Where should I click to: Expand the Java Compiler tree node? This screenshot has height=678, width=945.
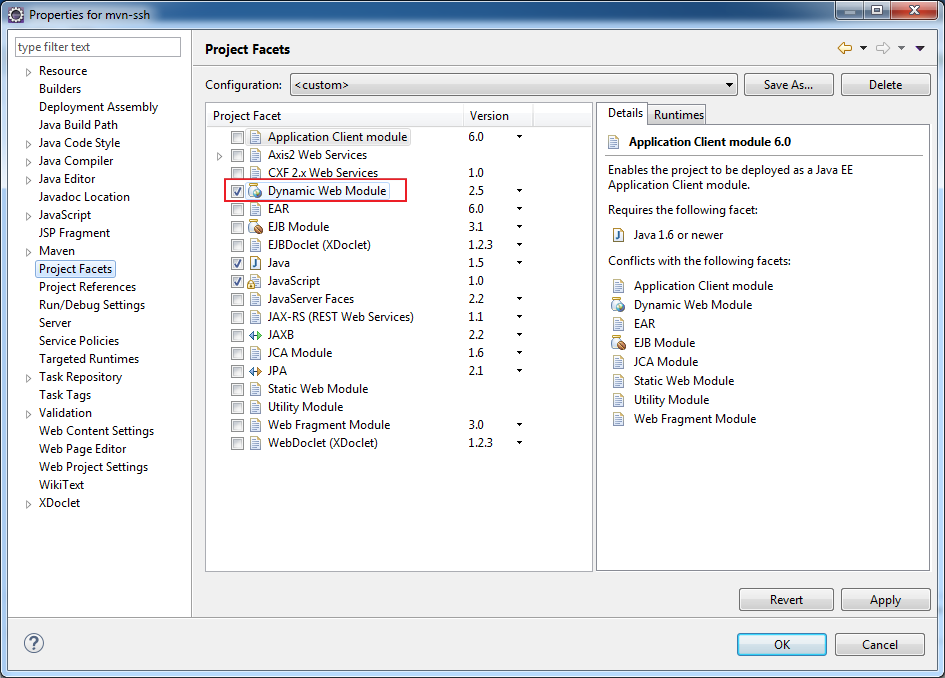point(28,162)
